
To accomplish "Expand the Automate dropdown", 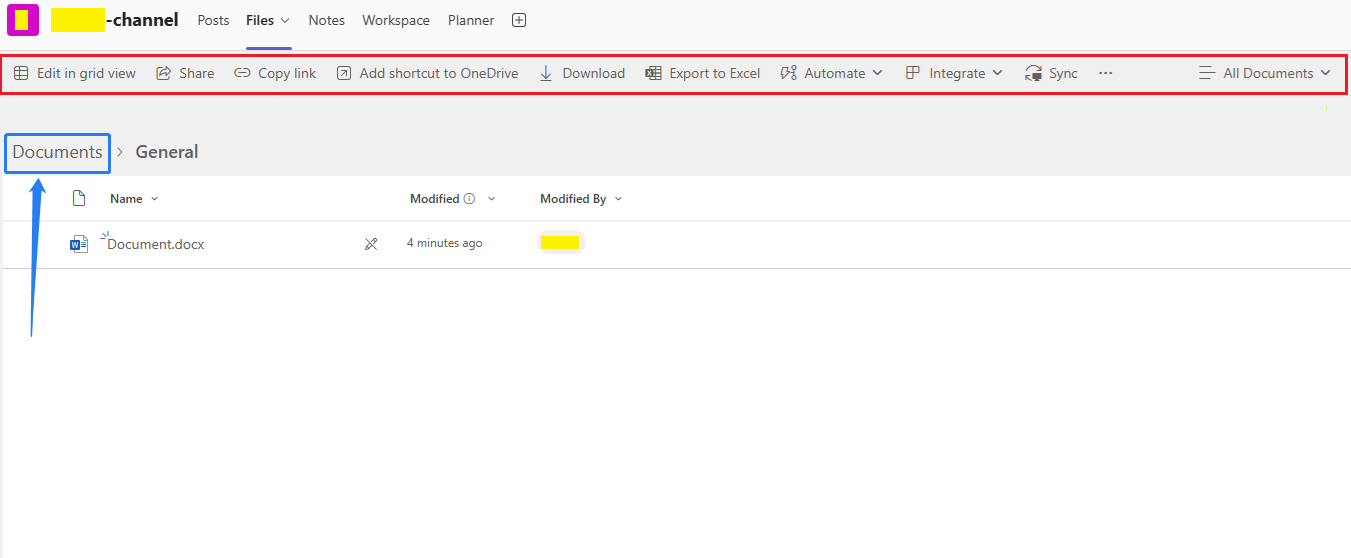I will pyautogui.click(x=832, y=73).
